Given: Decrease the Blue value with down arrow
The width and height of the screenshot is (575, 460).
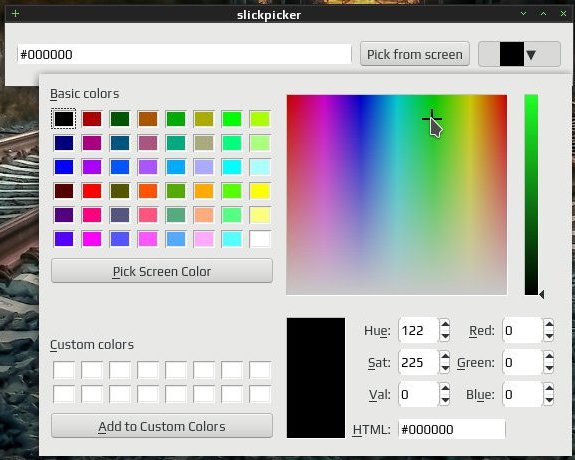Looking at the screenshot, I should (x=549, y=400).
